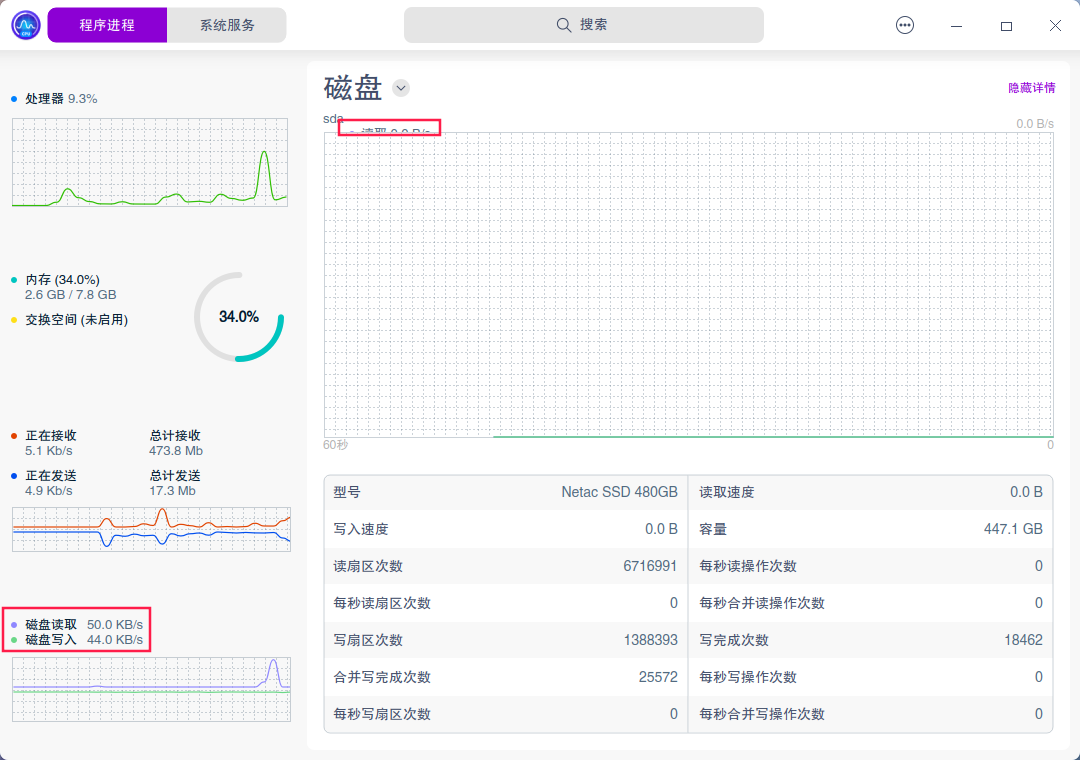Click the 正在发送 blue indicator dot
The width and height of the screenshot is (1080, 760).
(12, 475)
